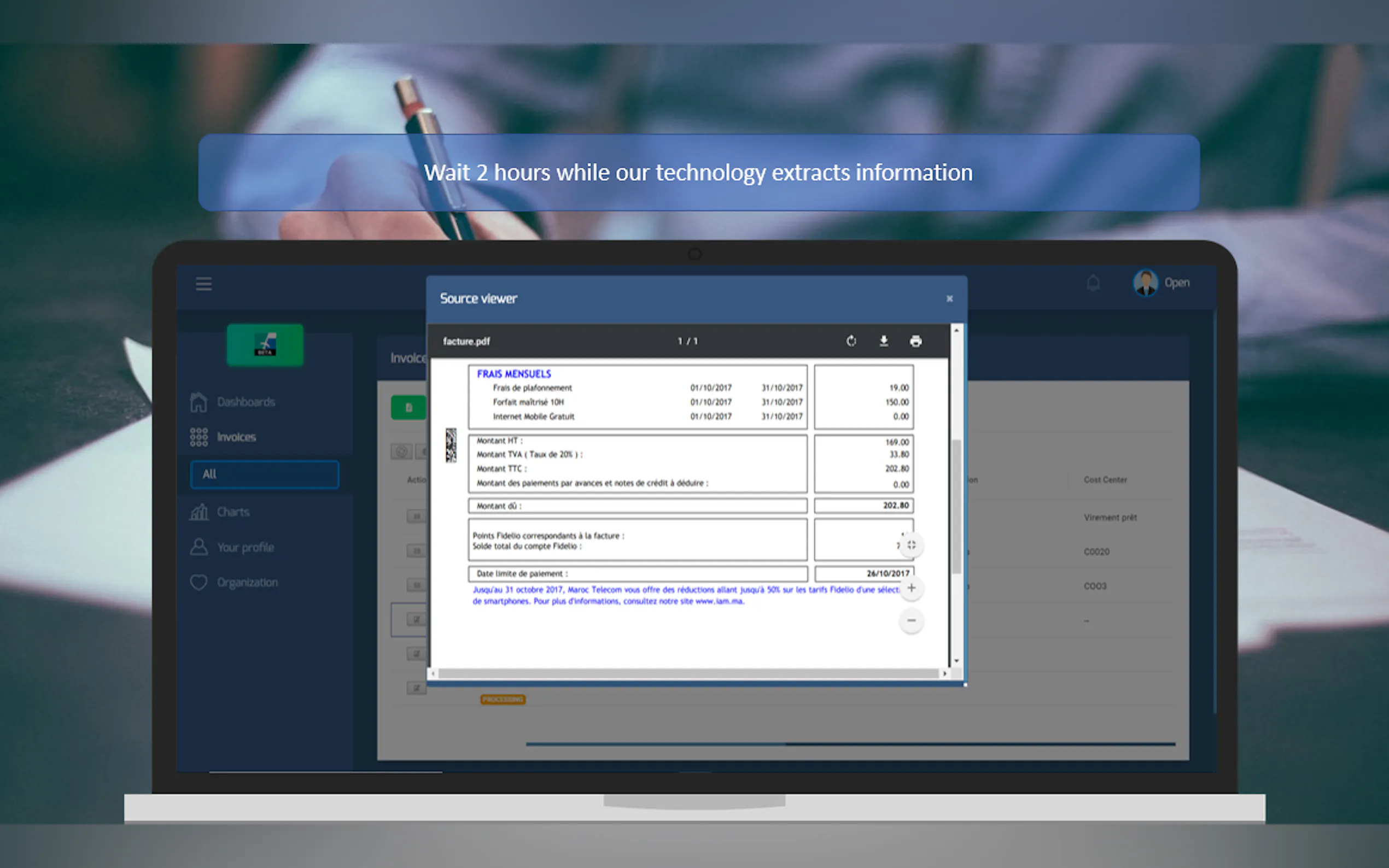Zoom in on the PDF with plus
1389x868 pixels.
911,588
